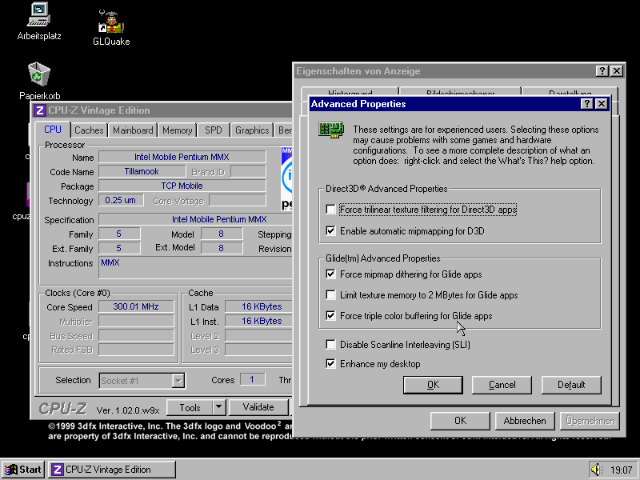Open the Socket #1 selection dropdown

(x=178, y=380)
